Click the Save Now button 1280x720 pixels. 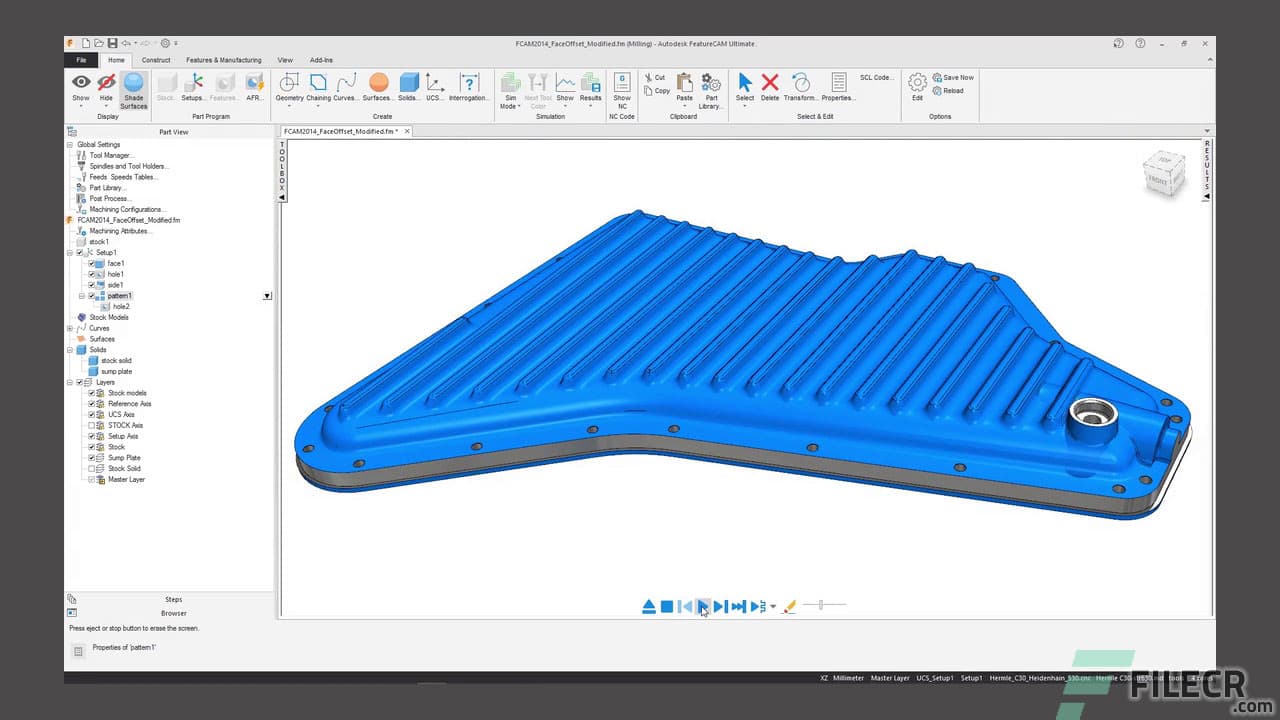pyautogui.click(x=952, y=77)
